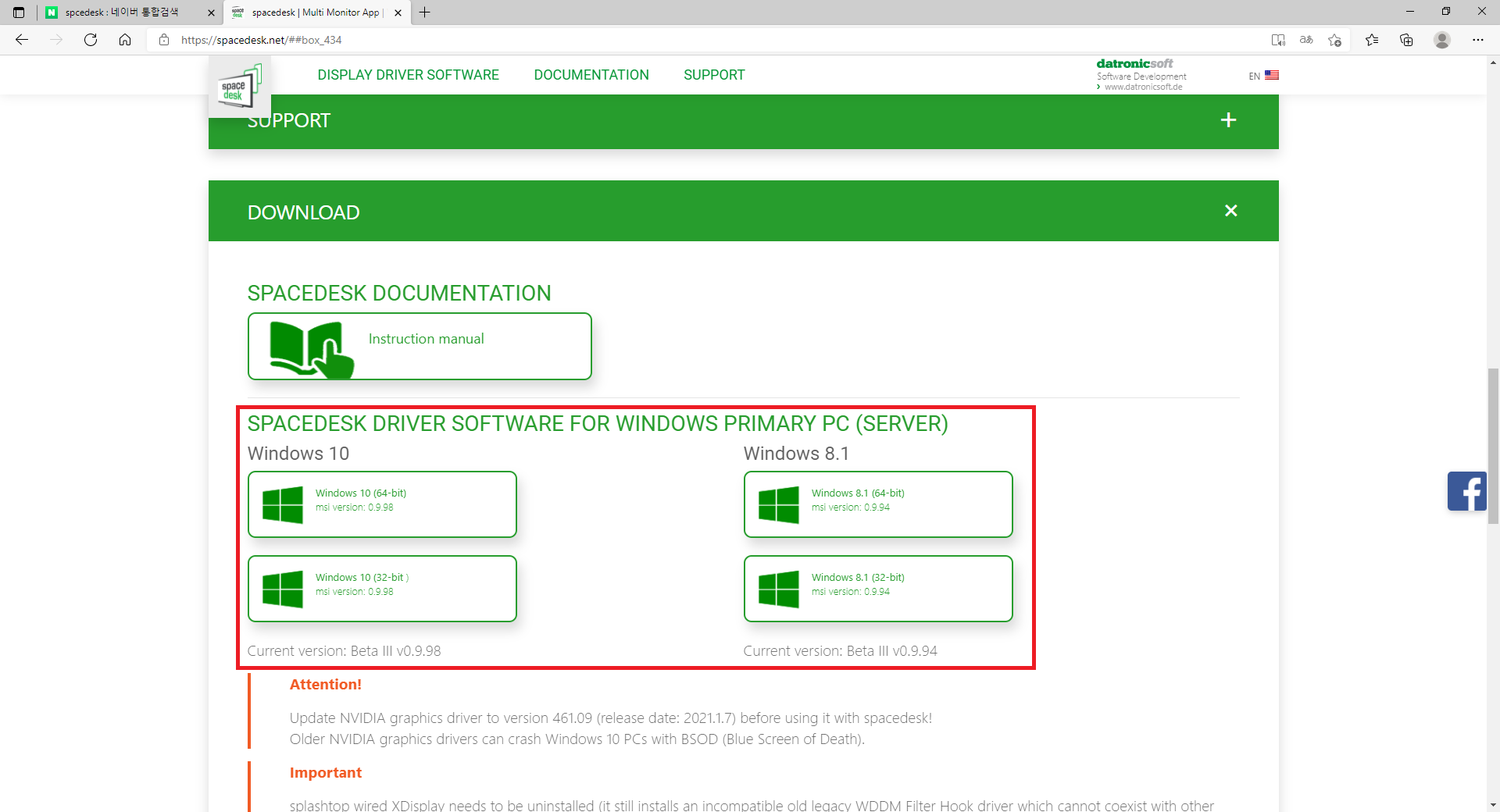
Task: Expand the SUPPORT section plus icon
Action: click(1228, 119)
